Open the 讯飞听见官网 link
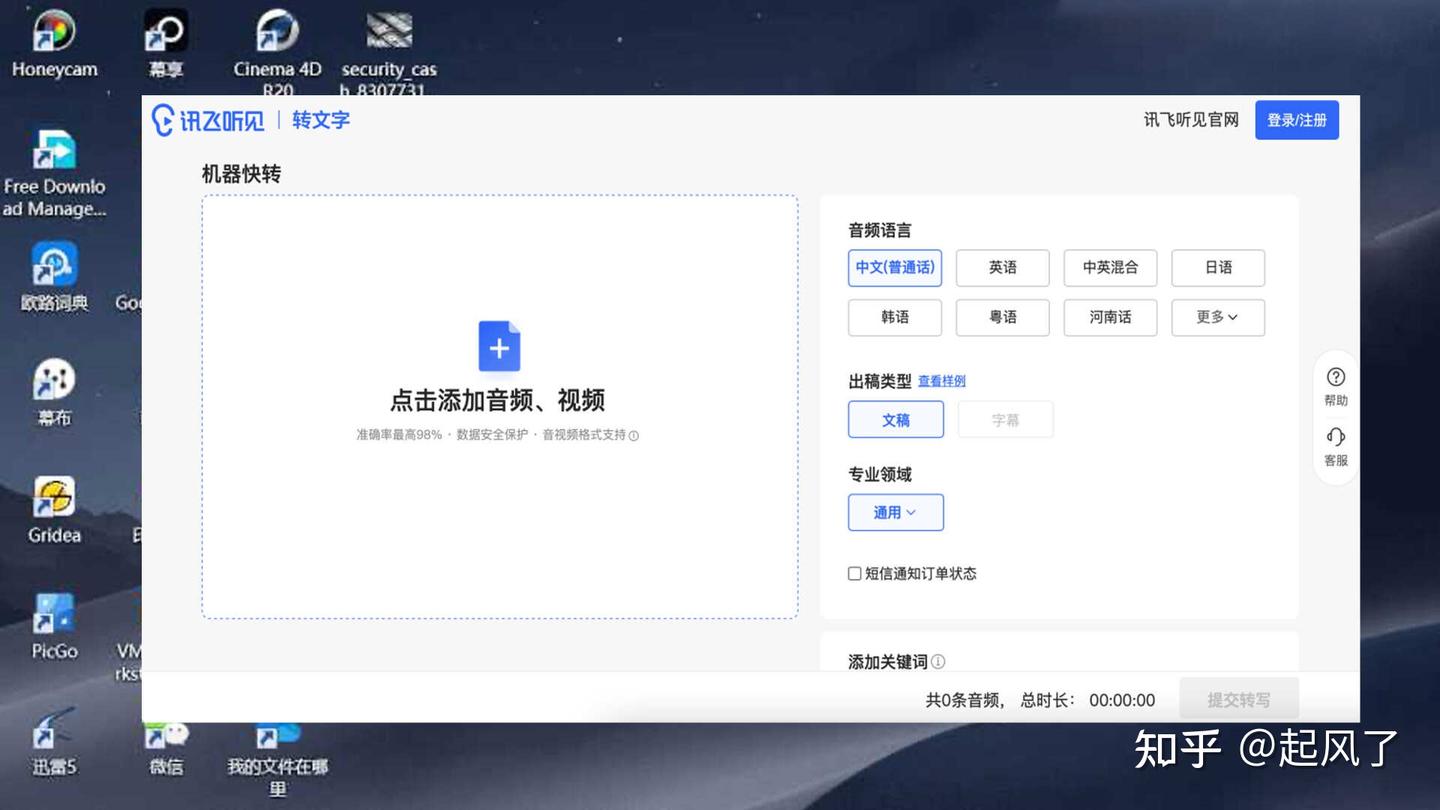 click(x=1191, y=120)
